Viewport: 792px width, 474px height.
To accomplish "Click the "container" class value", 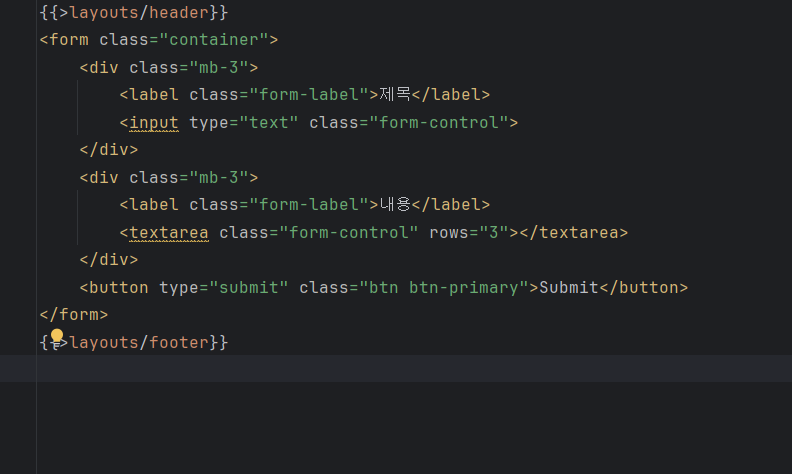I will click(214, 40).
